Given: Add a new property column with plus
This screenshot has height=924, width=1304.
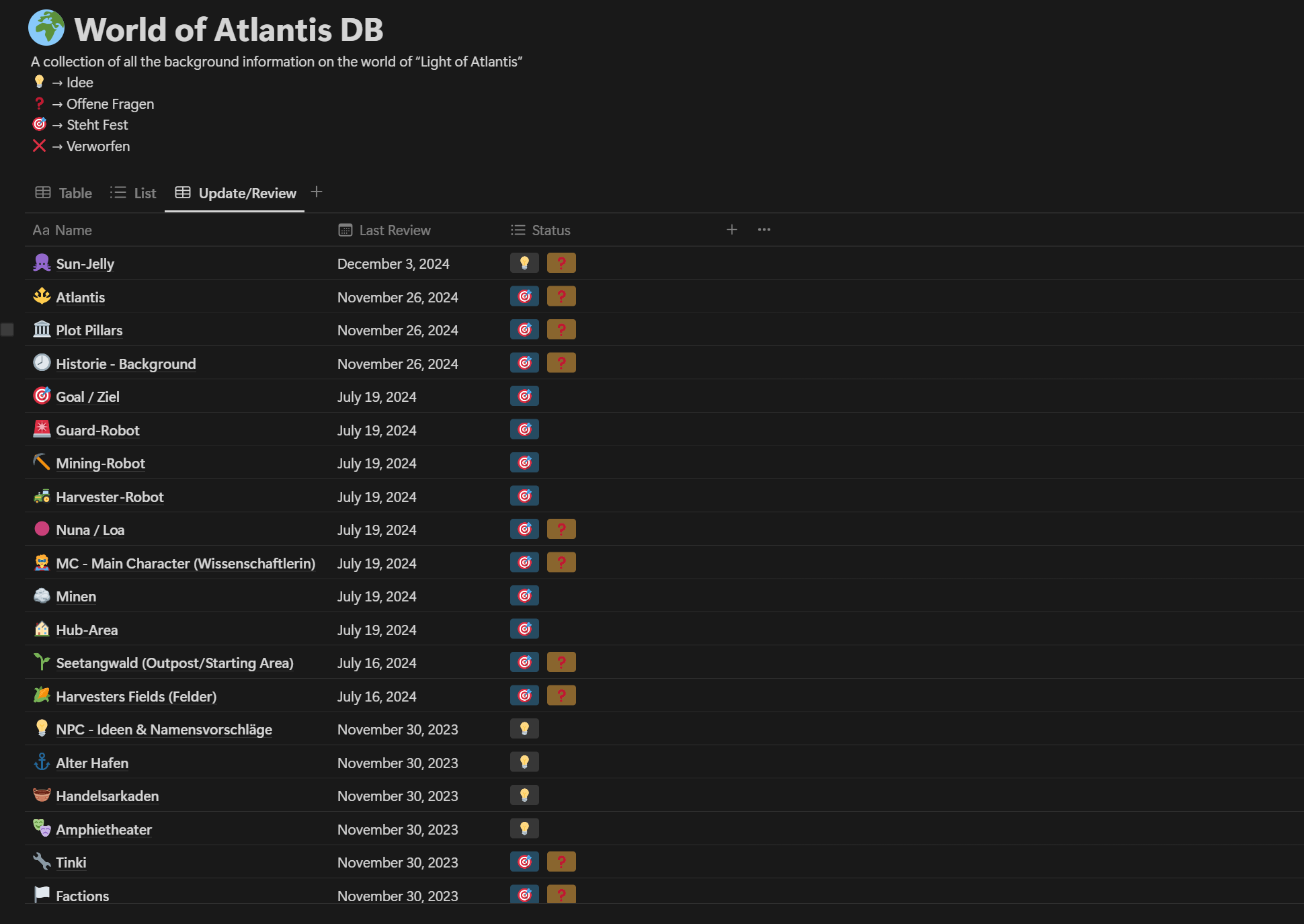Looking at the screenshot, I should tap(732, 230).
